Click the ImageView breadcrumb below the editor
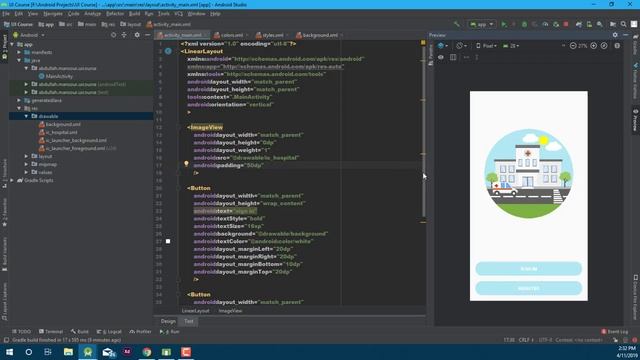This screenshot has height=360, width=640. [x=230, y=311]
